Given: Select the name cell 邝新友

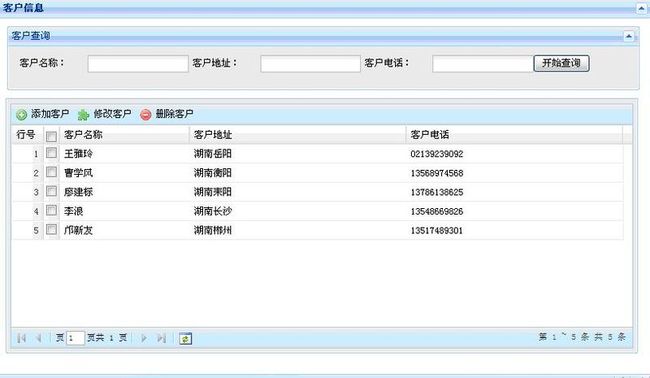Looking at the screenshot, I should (x=78, y=230).
